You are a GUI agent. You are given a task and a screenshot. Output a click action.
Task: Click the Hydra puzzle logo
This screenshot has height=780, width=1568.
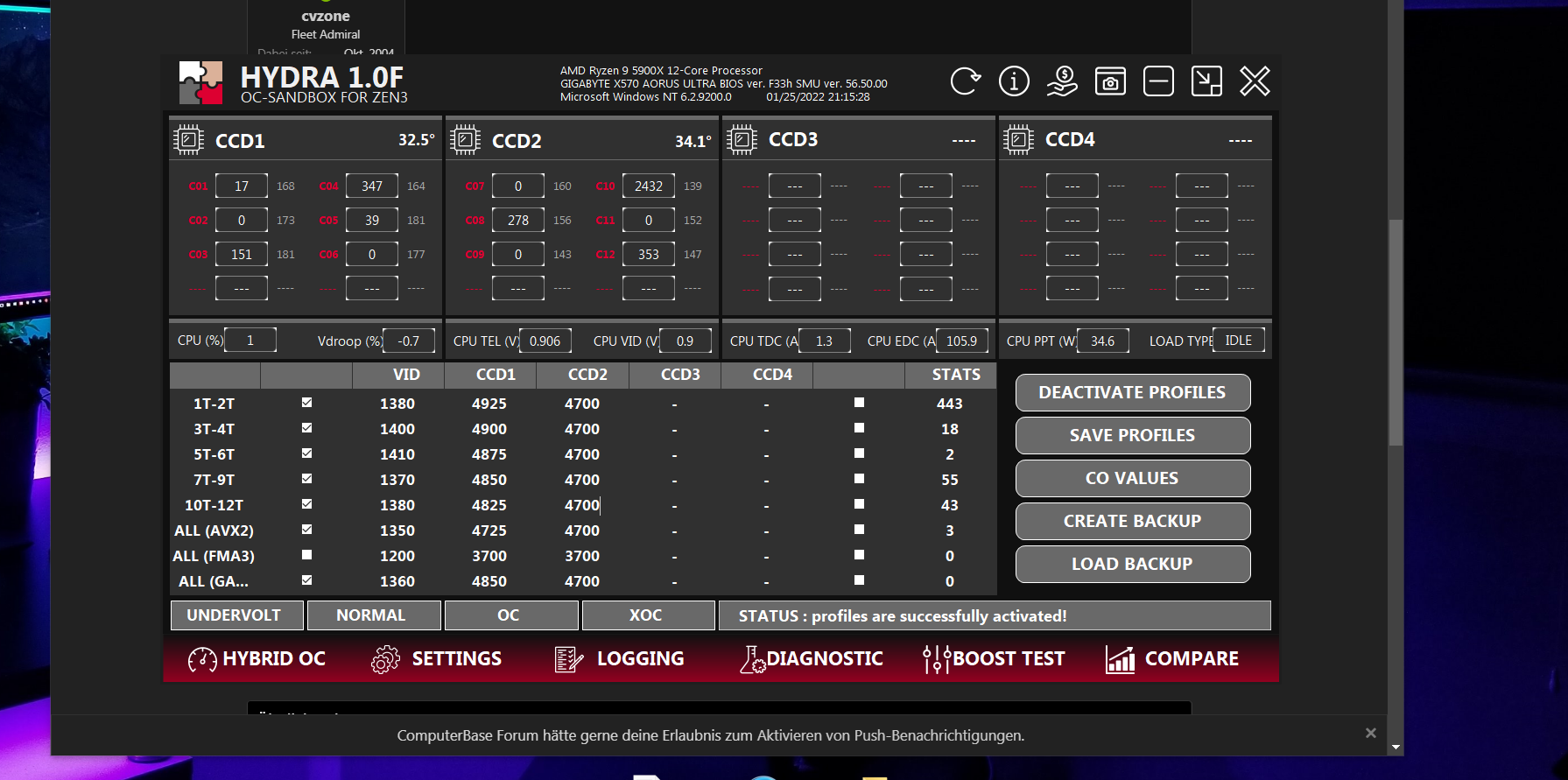pyautogui.click(x=200, y=83)
